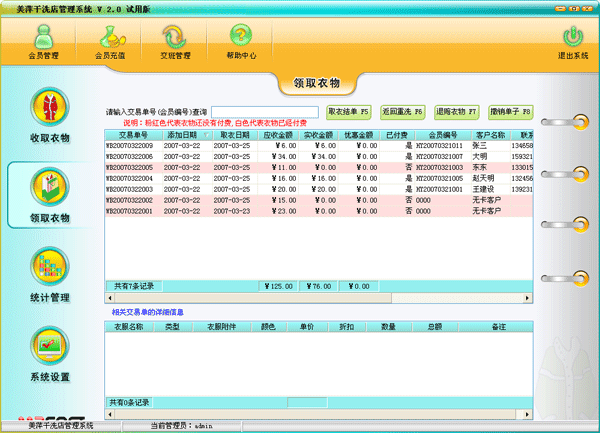Screen dimensions: 600x433
Task: Select order row WB20070322009
Action: (133, 146)
